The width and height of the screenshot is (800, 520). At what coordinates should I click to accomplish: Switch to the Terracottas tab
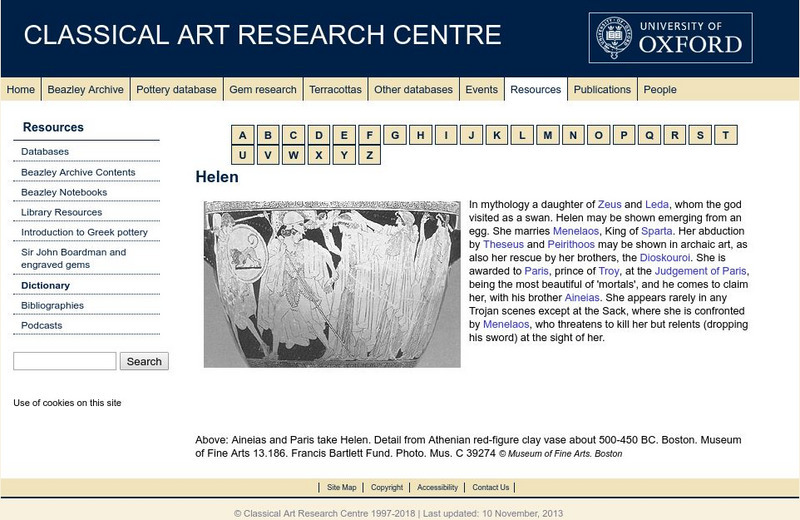coord(335,90)
